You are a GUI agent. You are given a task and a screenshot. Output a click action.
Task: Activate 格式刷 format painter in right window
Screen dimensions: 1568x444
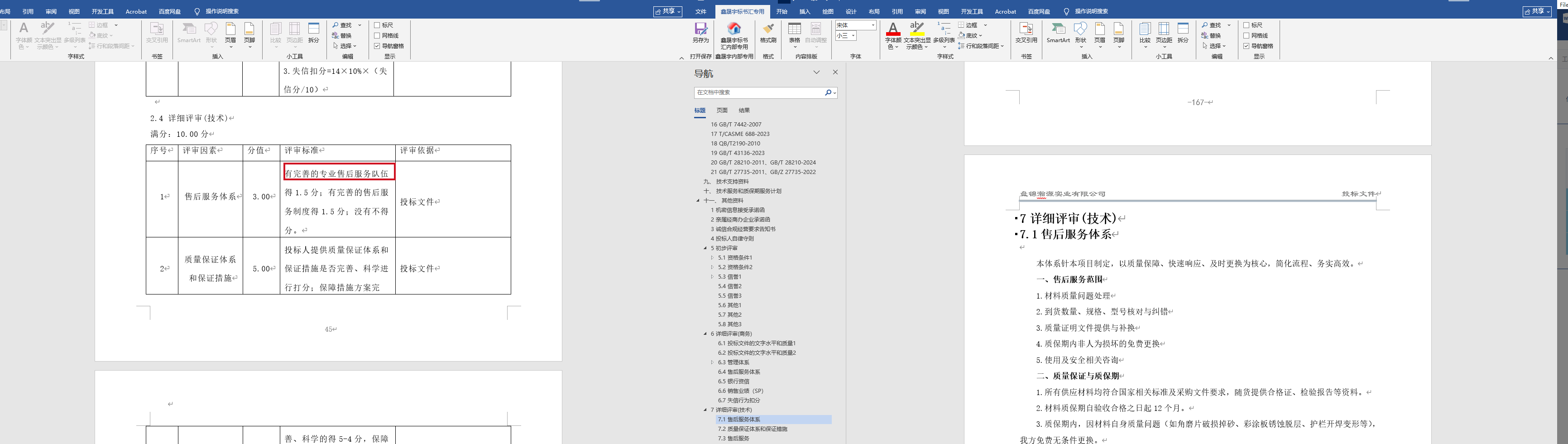click(x=768, y=33)
